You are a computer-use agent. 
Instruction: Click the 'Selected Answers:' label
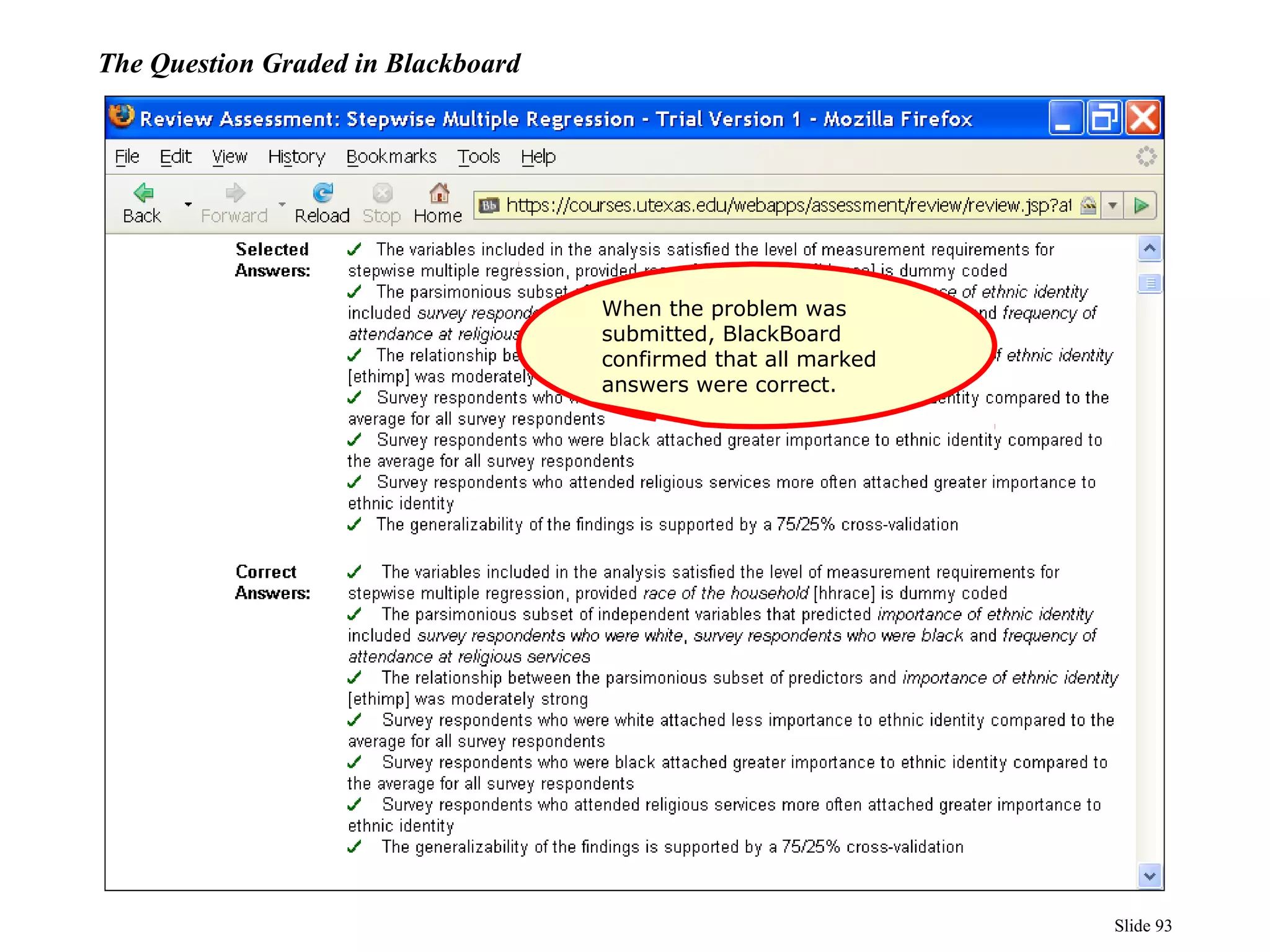[x=272, y=260]
